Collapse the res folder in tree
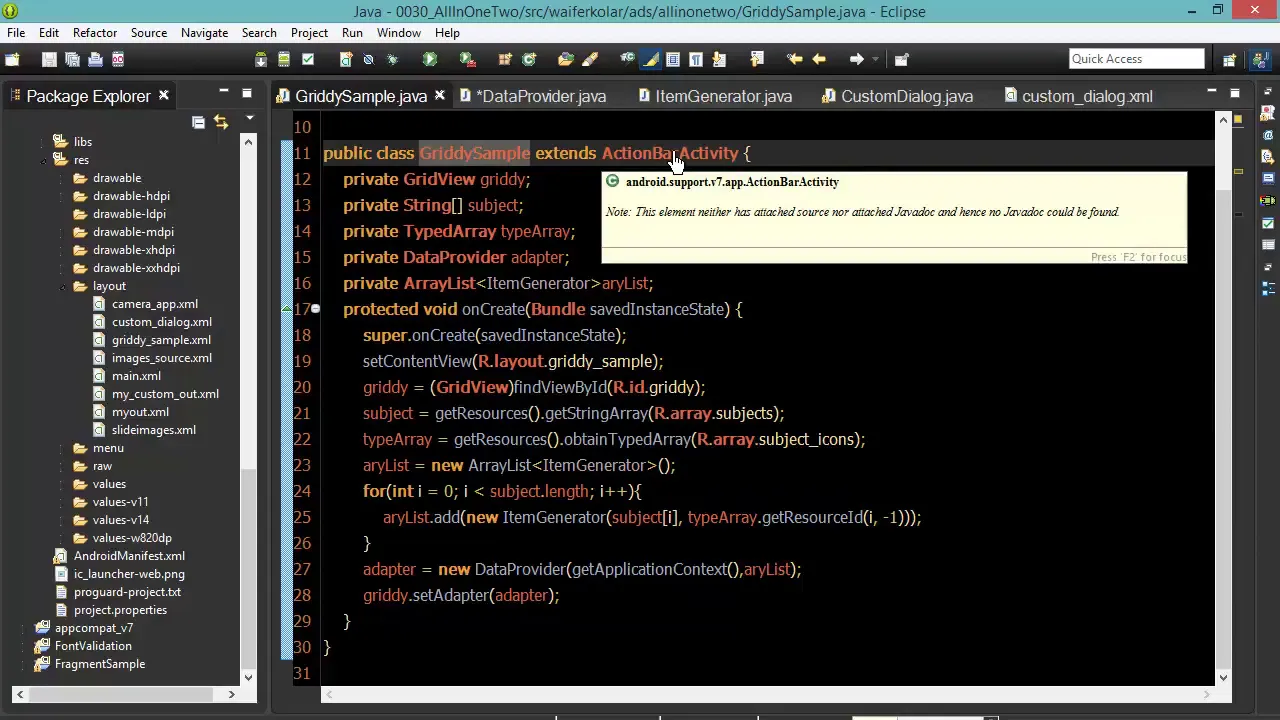The width and height of the screenshot is (1280, 720). coord(44,160)
